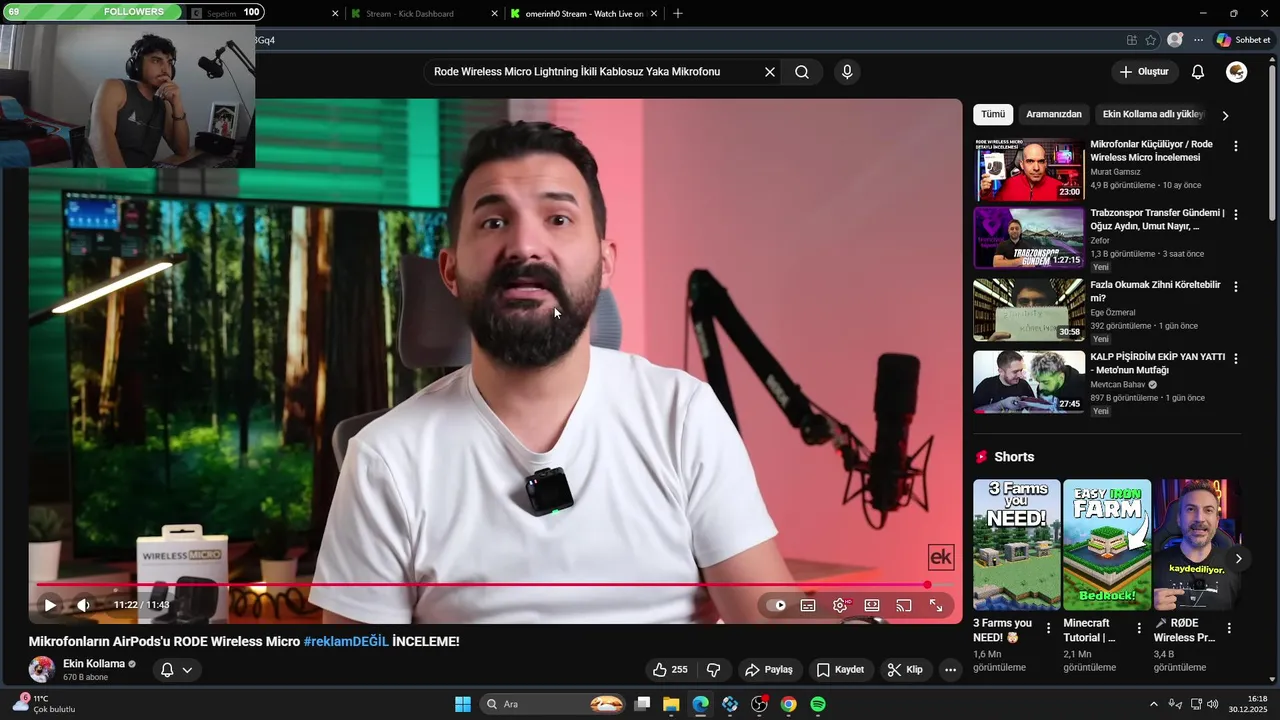
Task: Open the #reklamDEĞİL hashtag link
Action: pyautogui.click(x=346, y=642)
